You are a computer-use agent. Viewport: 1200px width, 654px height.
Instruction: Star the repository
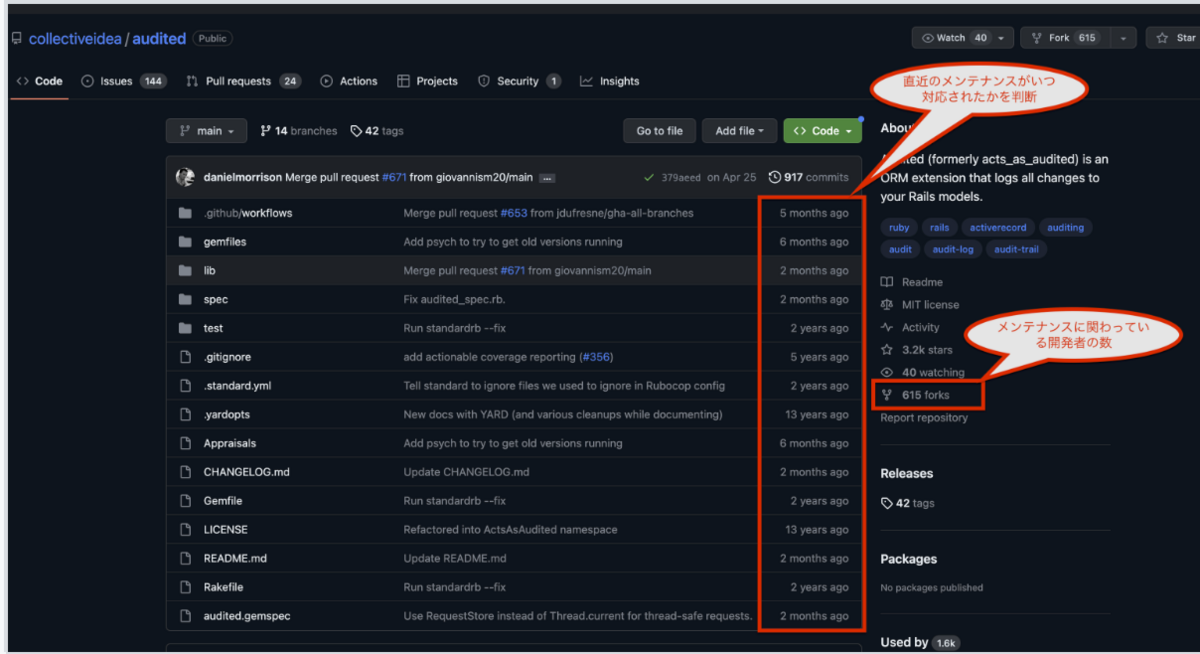click(x=1174, y=38)
